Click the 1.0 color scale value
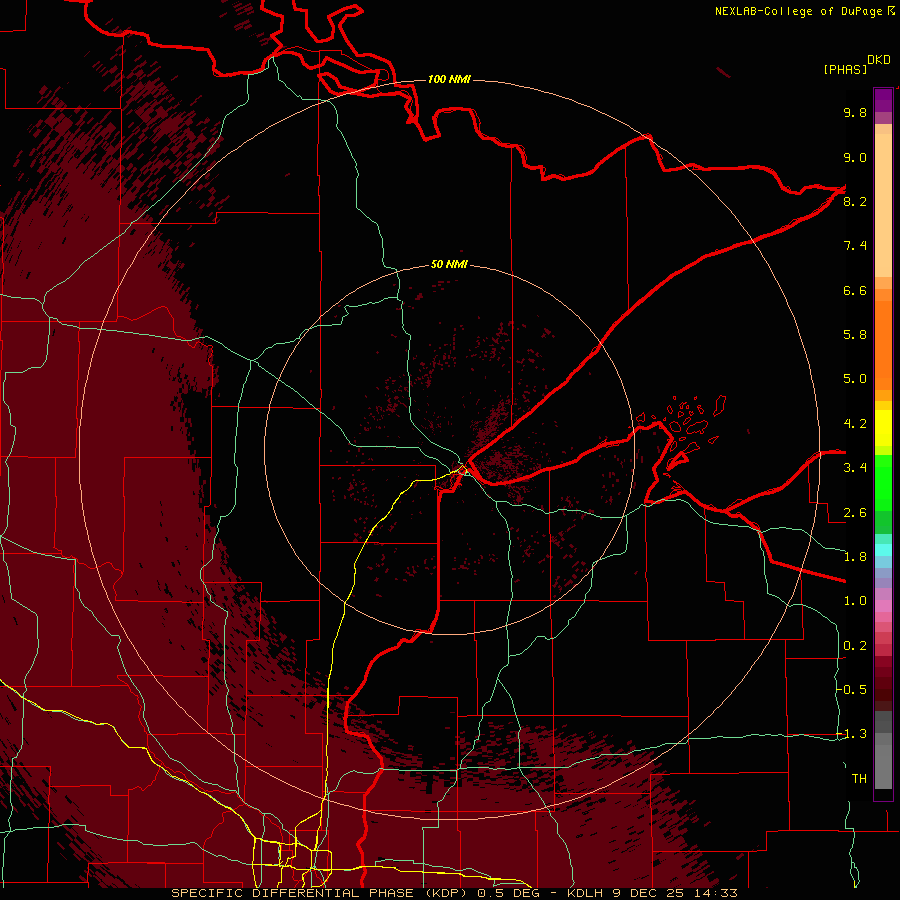 click(855, 601)
